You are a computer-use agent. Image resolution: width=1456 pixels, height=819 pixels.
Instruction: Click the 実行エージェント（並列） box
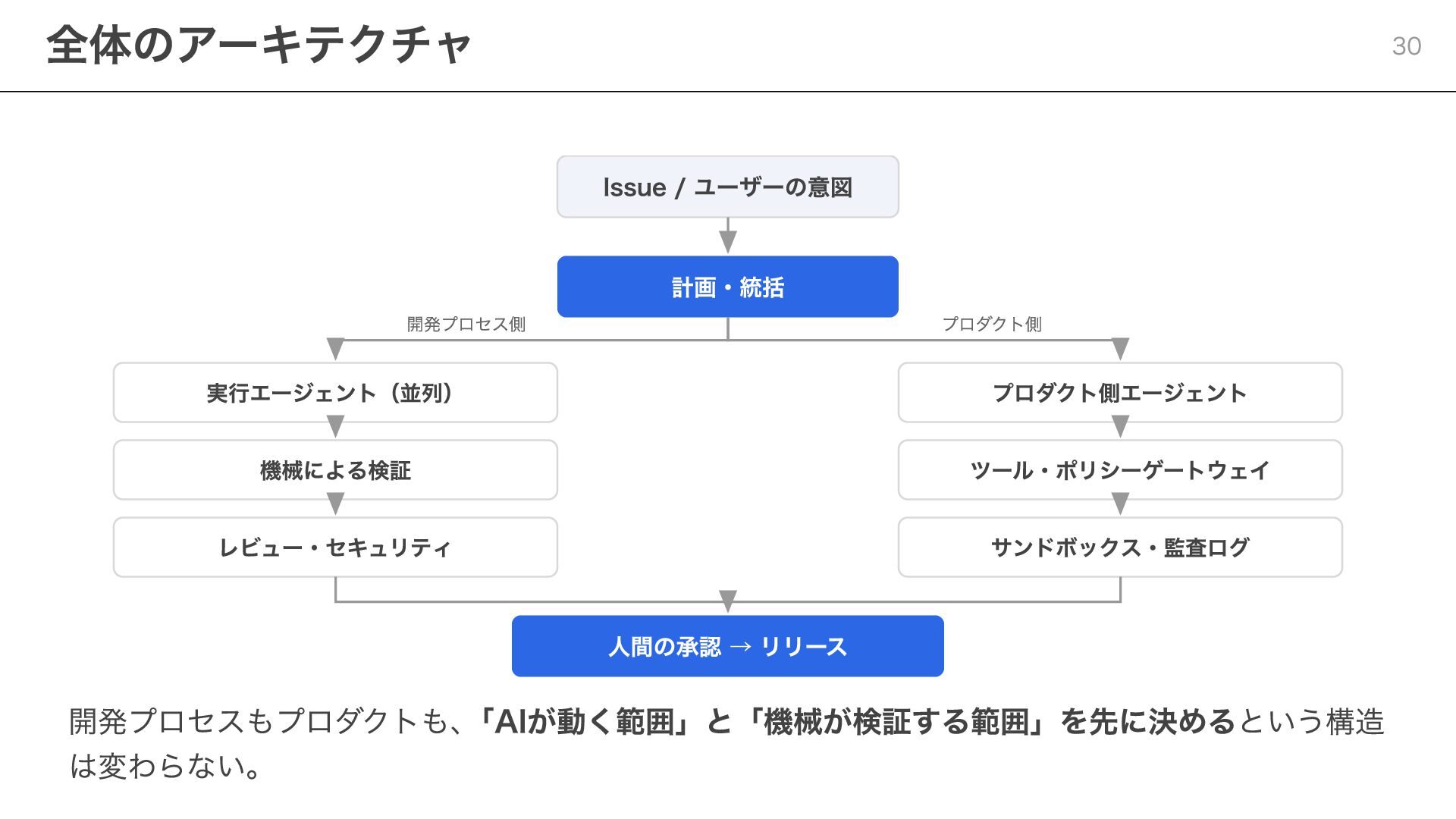(x=335, y=393)
